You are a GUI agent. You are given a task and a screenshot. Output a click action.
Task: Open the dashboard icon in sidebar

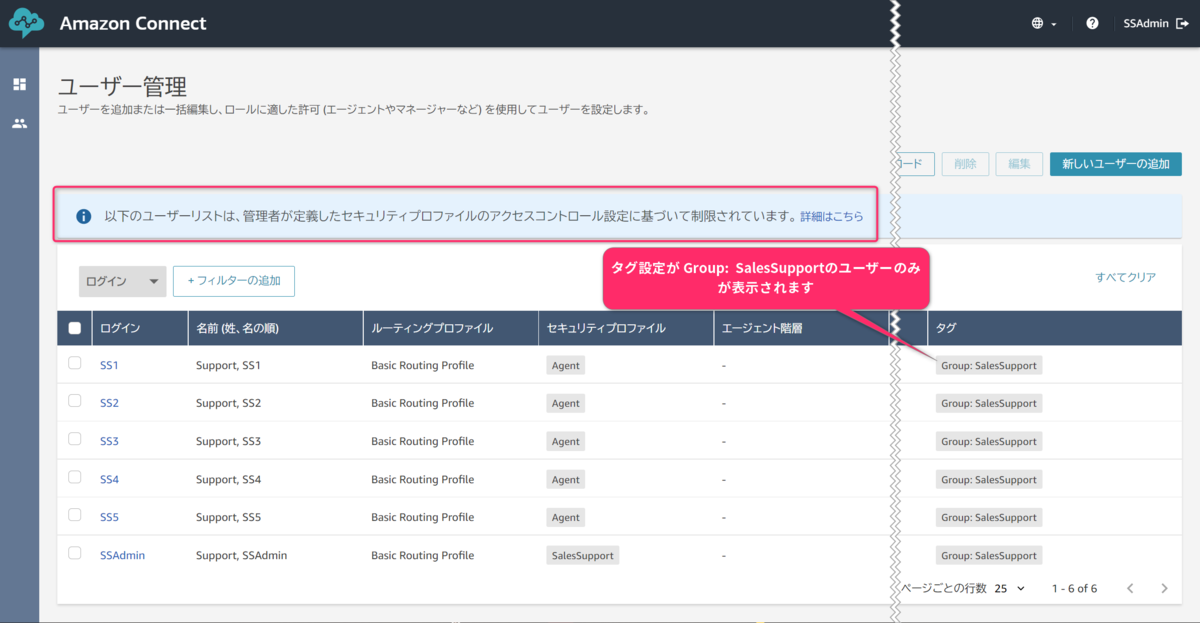tap(19, 84)
